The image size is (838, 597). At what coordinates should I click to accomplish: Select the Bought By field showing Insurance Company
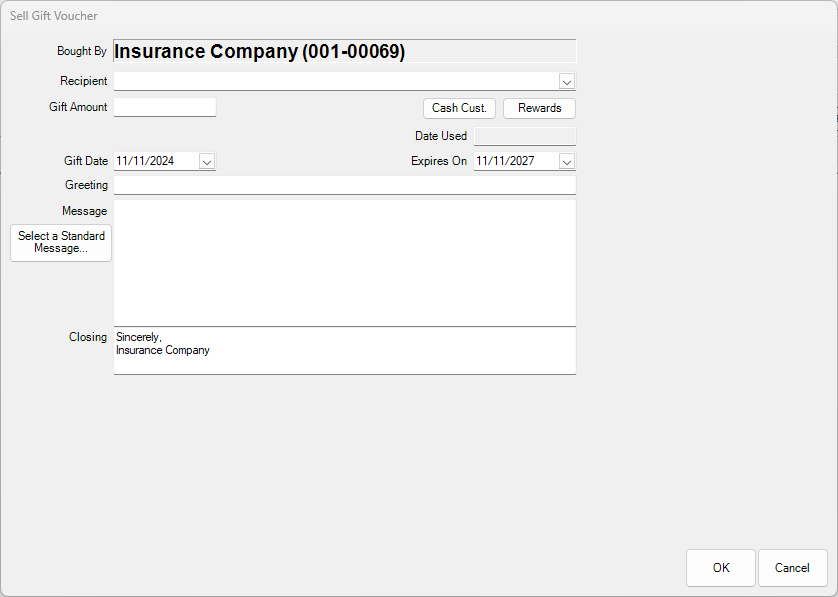coord(344,51)
